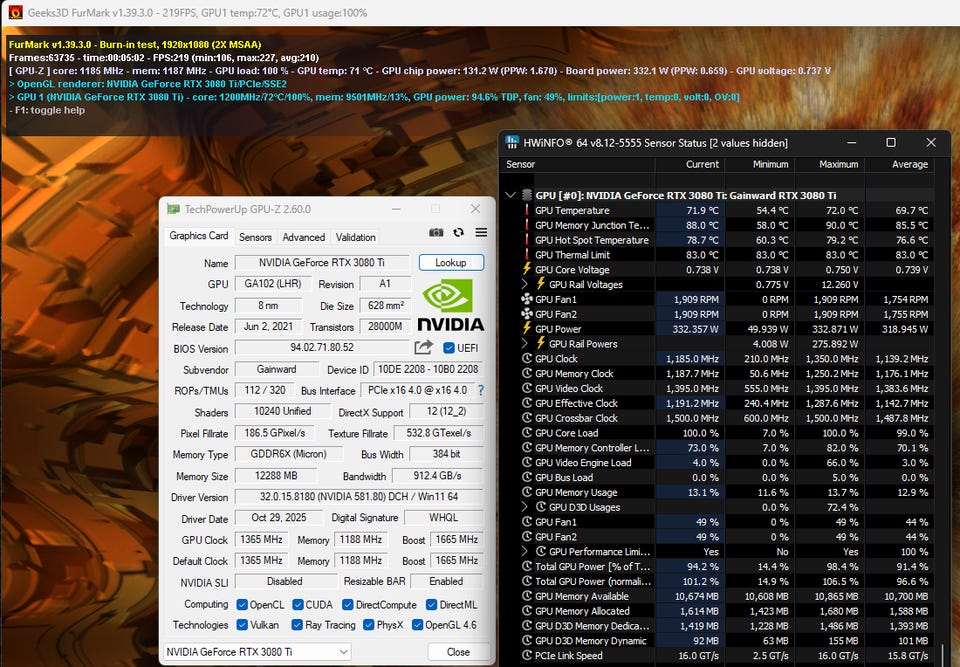Click the GPU Temperature thermometer icon
Screen dimensions: 960x667
click(x=527, y=210)
